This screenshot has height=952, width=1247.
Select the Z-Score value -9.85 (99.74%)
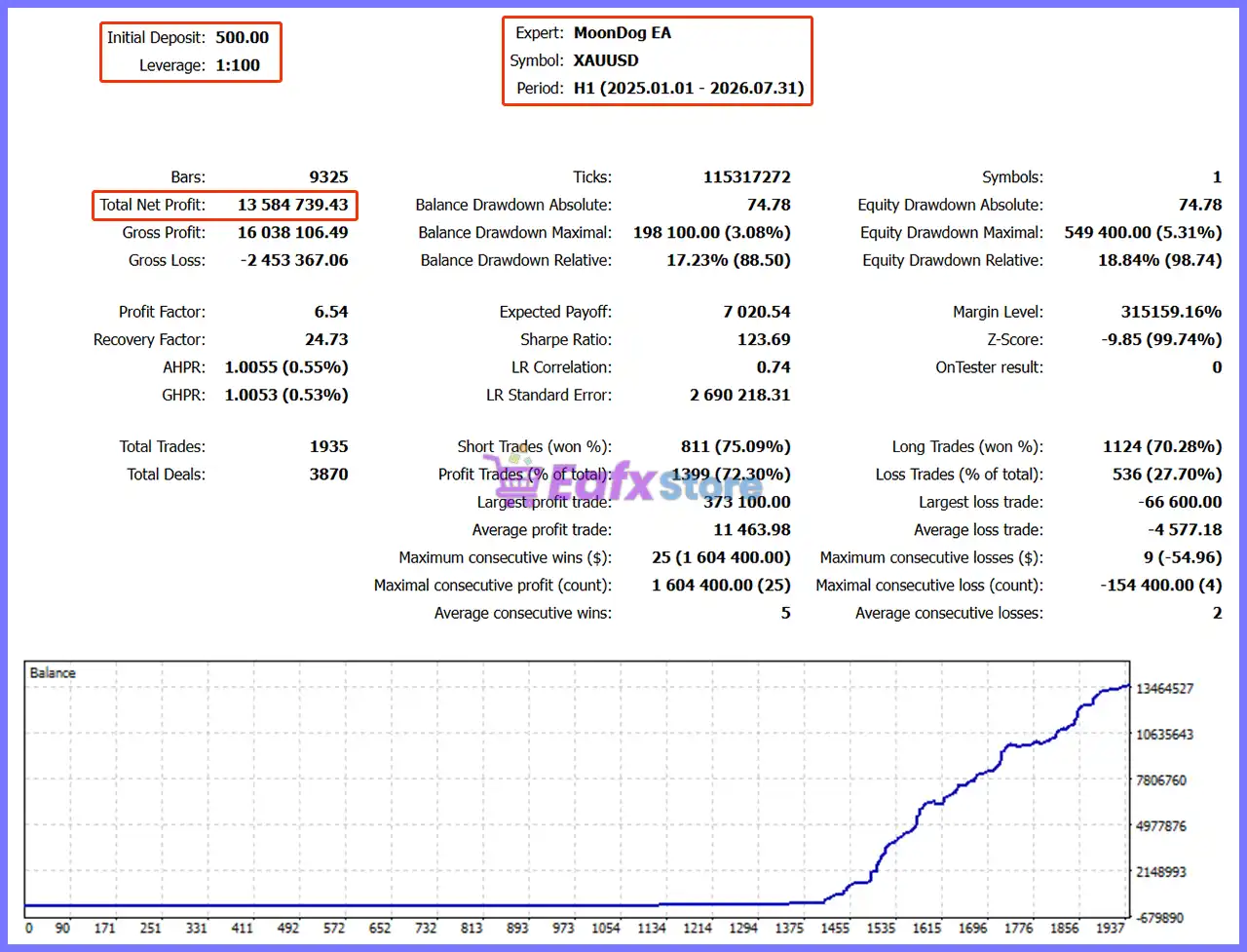[1160, 340]
